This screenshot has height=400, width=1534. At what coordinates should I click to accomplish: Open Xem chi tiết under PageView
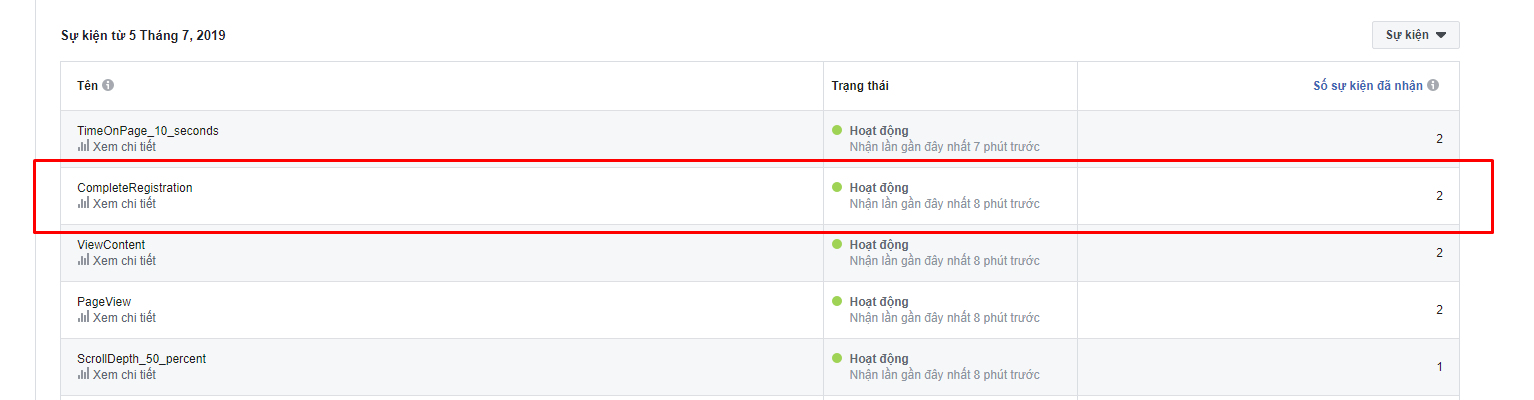click(x=124, y=318)
